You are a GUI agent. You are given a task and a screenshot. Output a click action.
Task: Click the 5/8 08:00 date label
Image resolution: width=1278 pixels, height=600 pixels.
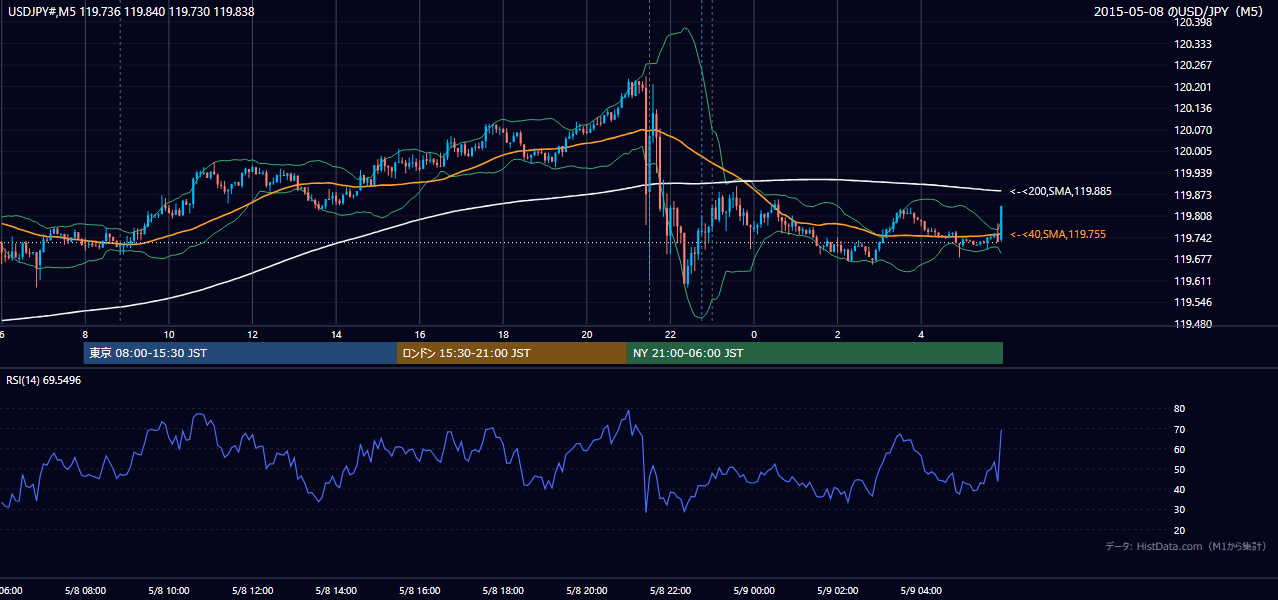pyautogui.click(x=85, y=591)
